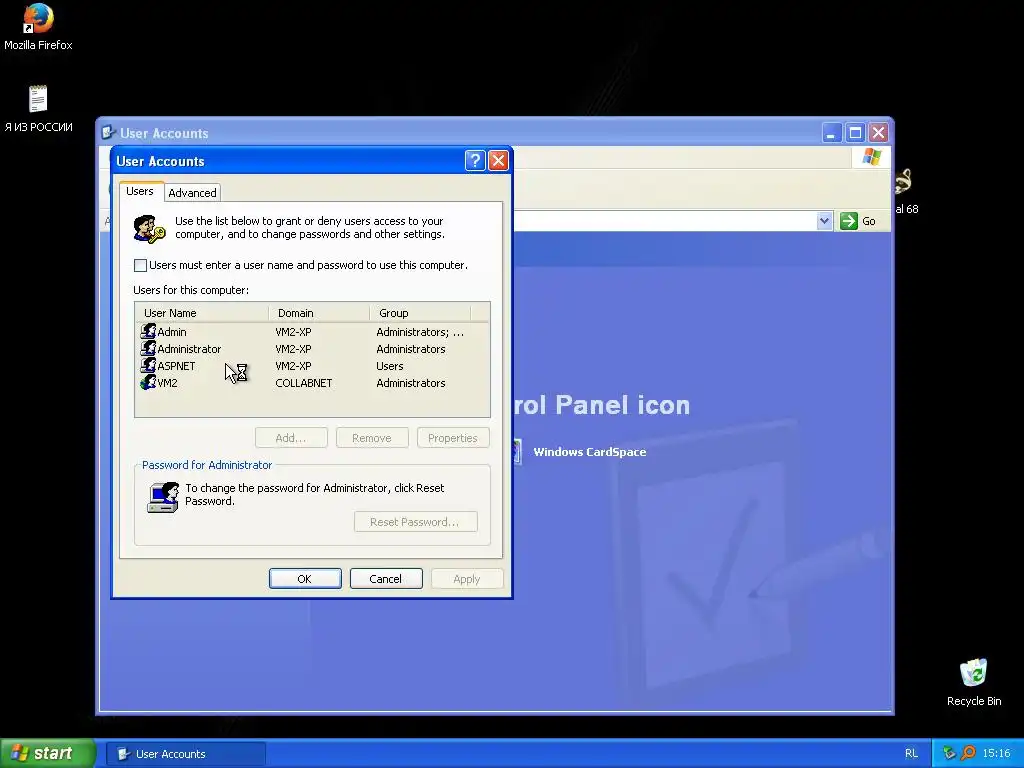Toggle 'Users must enter a user name and password' checkbox
The width and height of the screenshot is (1024, 768).
click(140, 265)
